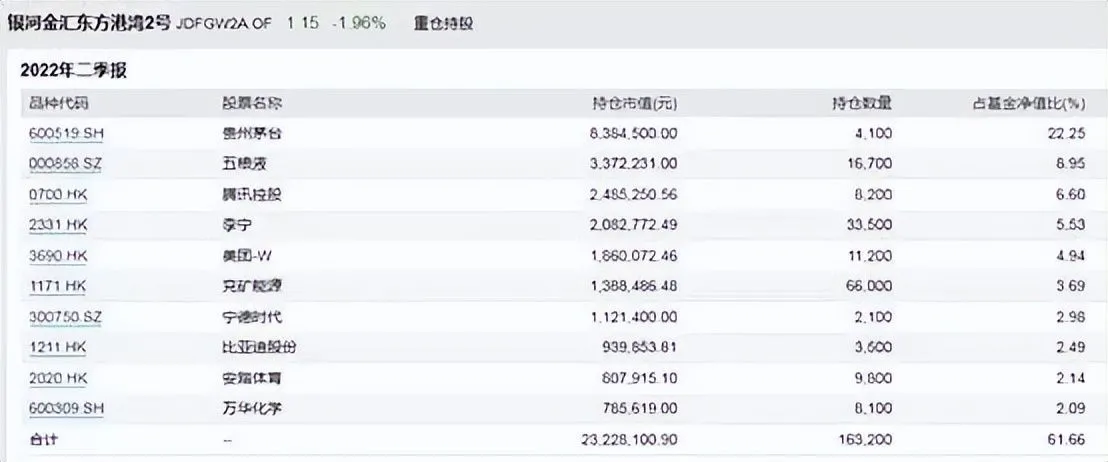
Task: Select stock name 五粮液
Action: coord(244,164)
